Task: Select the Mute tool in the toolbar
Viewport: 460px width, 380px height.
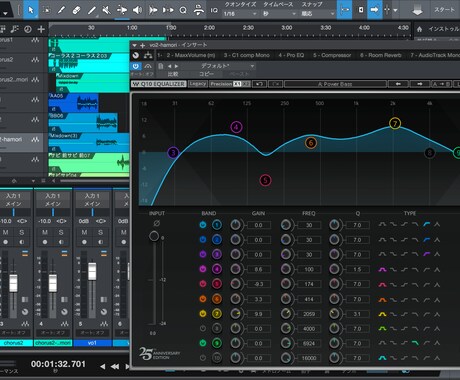Action: [x=106, y=10]
